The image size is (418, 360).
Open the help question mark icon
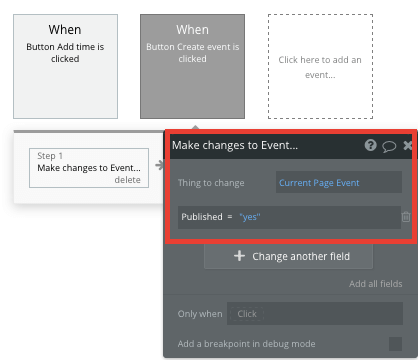pos(370,145)
